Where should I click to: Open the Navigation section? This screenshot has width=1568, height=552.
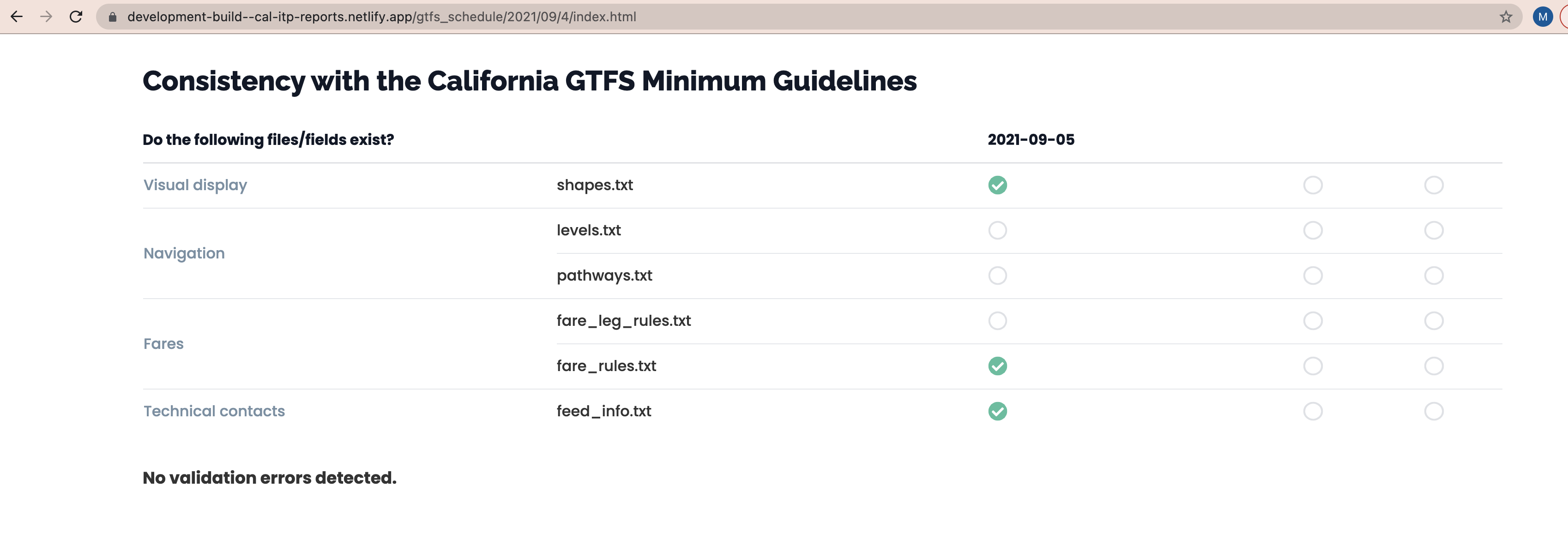pos(183,253)
